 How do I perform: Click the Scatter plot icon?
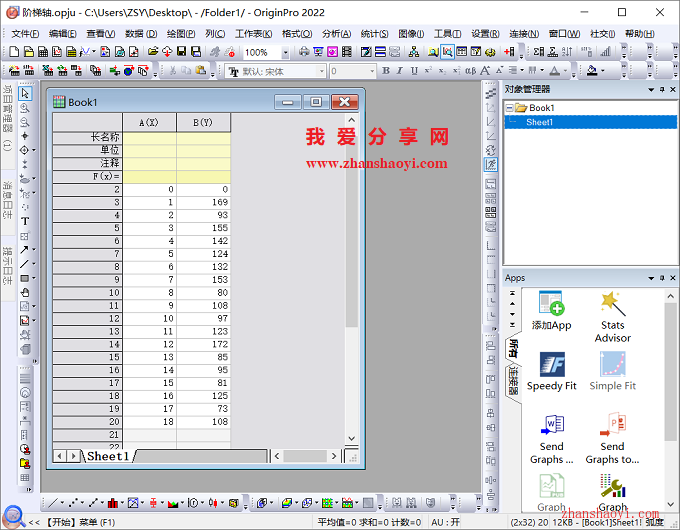[73, 503]
